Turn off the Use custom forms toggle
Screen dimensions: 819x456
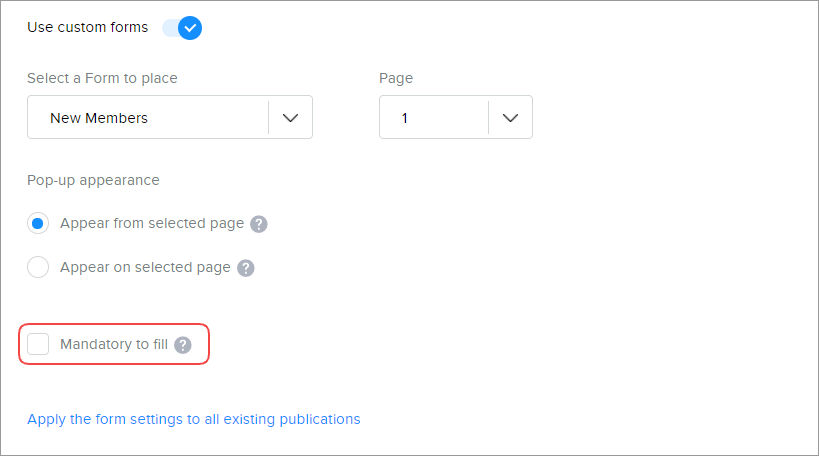click(182, 28)
